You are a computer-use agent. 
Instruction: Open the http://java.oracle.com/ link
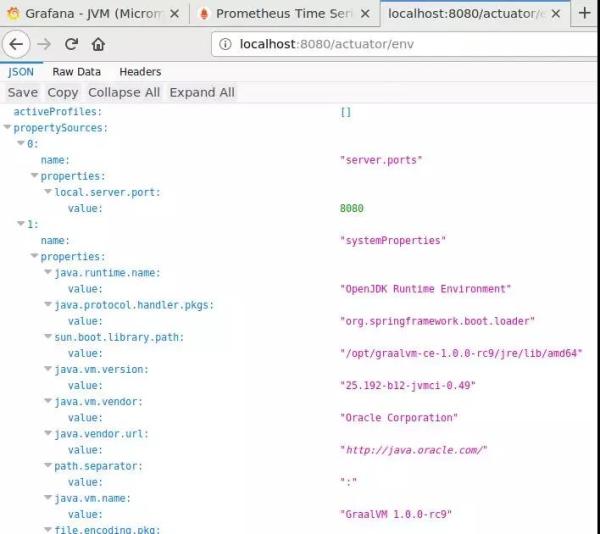click(x=414, y=450)
